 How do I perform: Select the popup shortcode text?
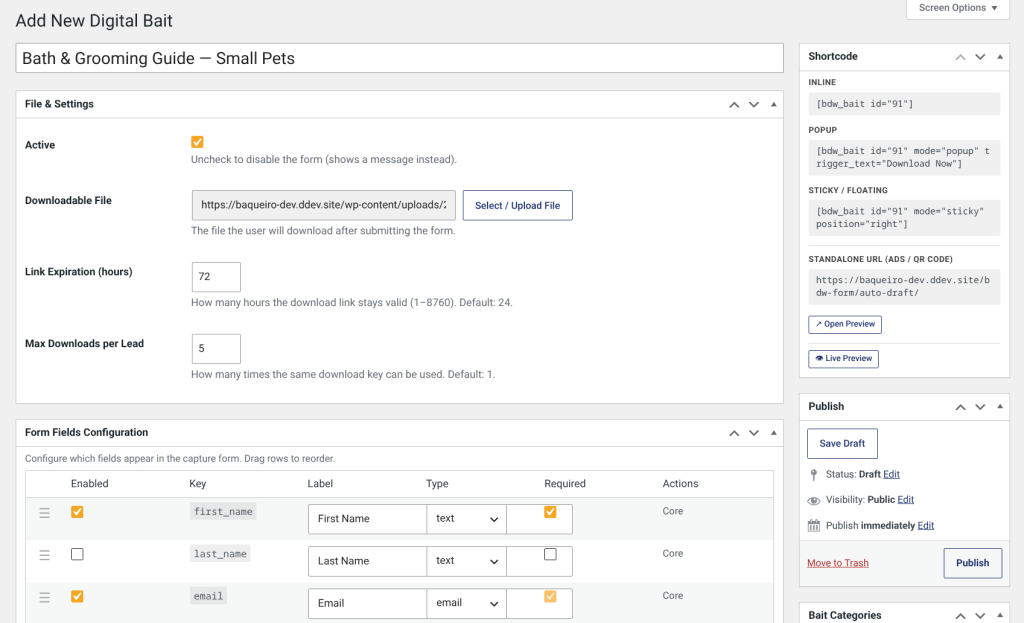[x=904, y=157]
